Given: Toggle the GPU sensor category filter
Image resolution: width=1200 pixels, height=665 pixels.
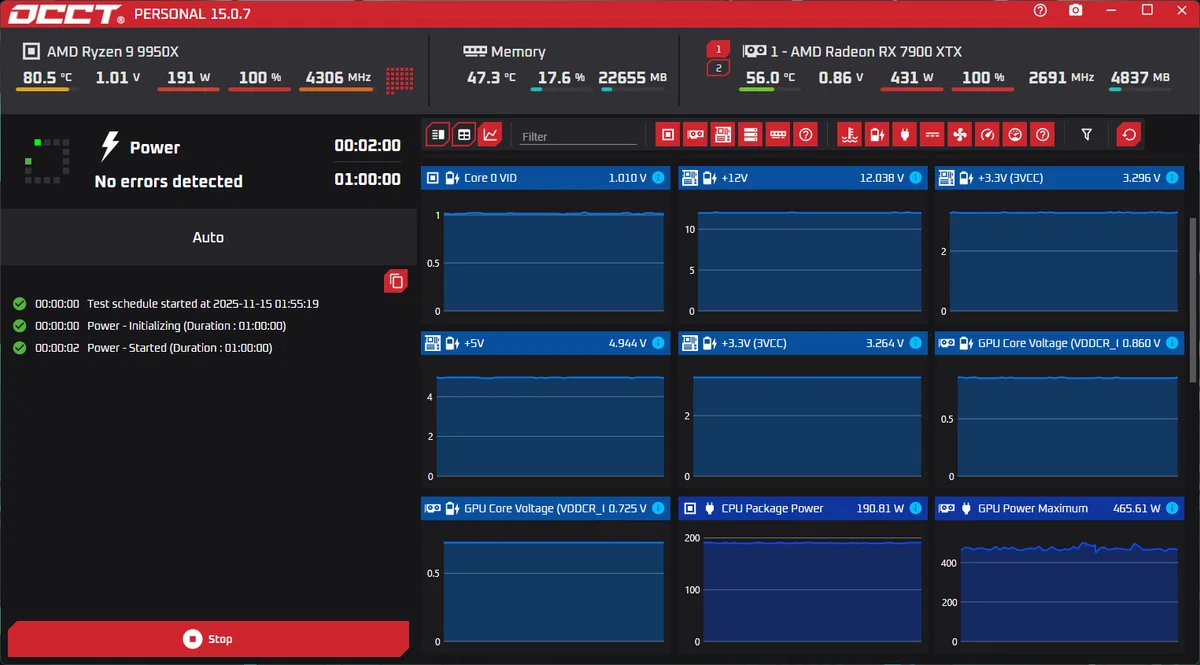Looking at the screenshot, I should [695, 134].
